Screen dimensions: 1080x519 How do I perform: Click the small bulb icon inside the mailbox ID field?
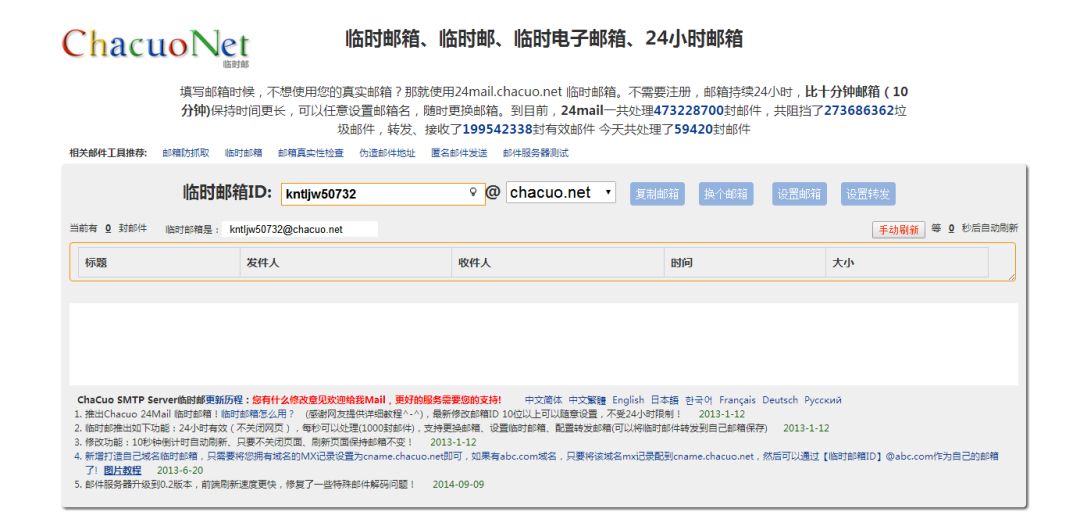(x=473, y=192)
